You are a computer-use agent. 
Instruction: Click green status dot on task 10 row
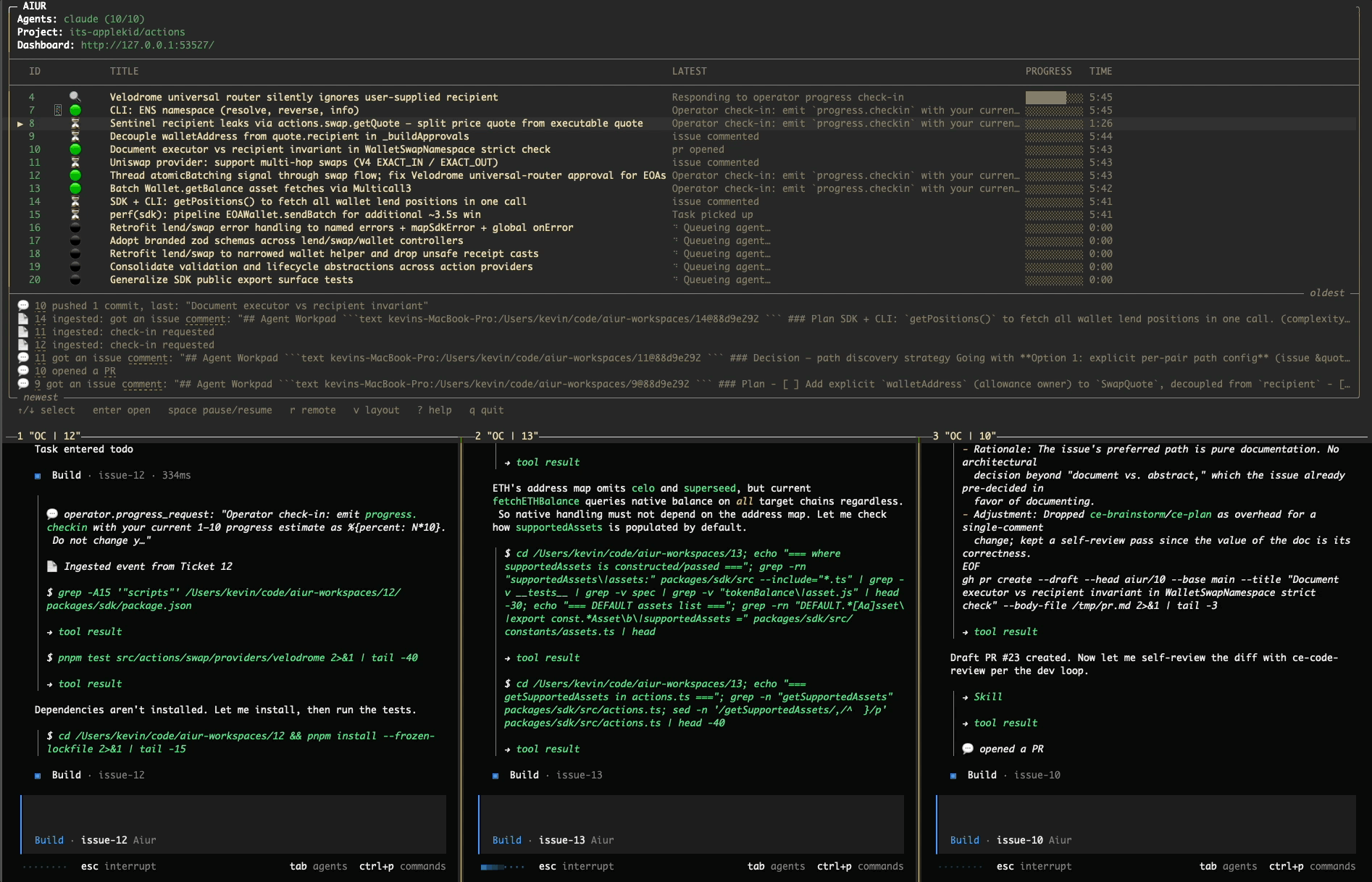pos(75,149)
